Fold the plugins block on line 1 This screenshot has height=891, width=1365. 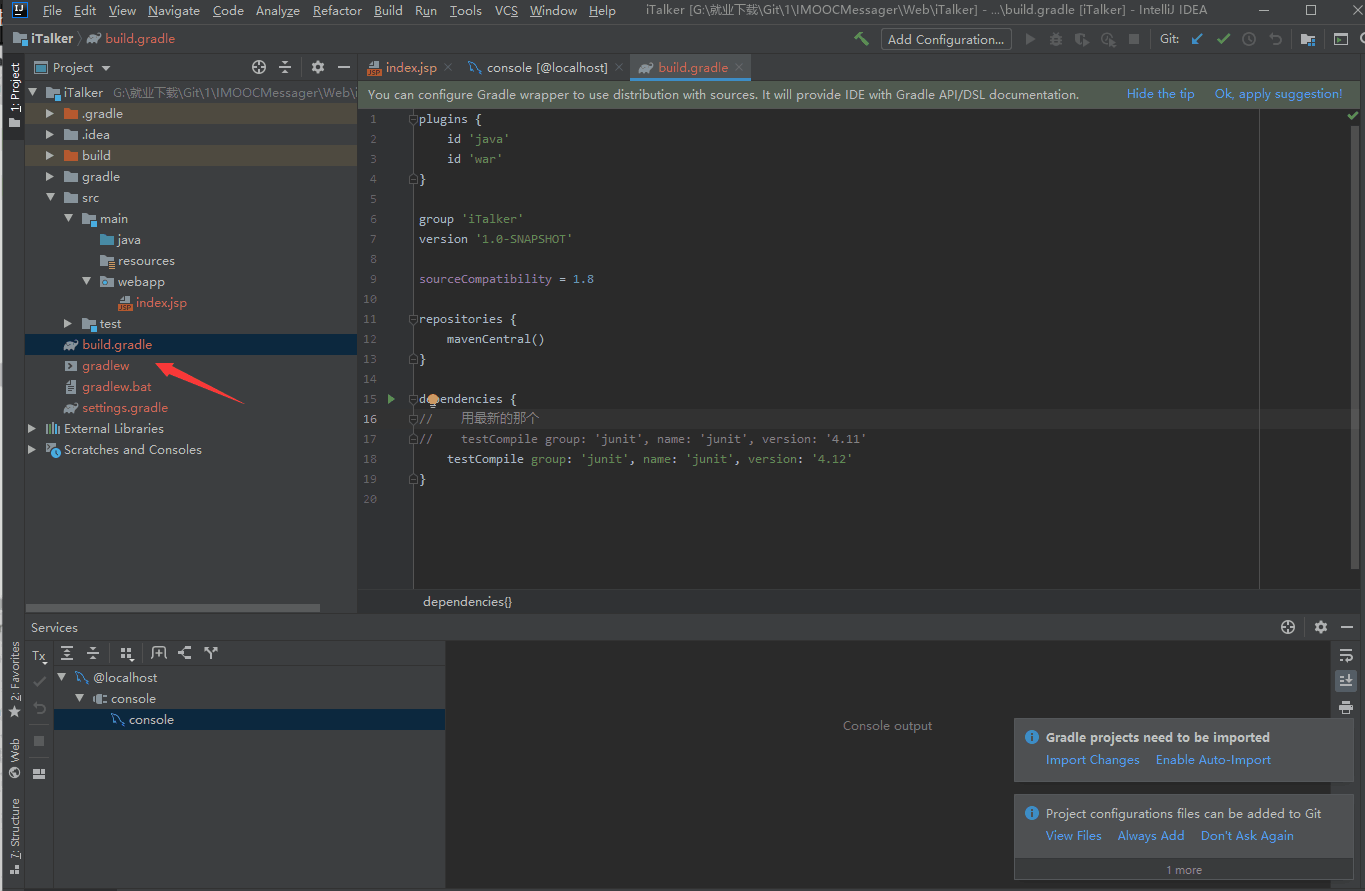412,119
